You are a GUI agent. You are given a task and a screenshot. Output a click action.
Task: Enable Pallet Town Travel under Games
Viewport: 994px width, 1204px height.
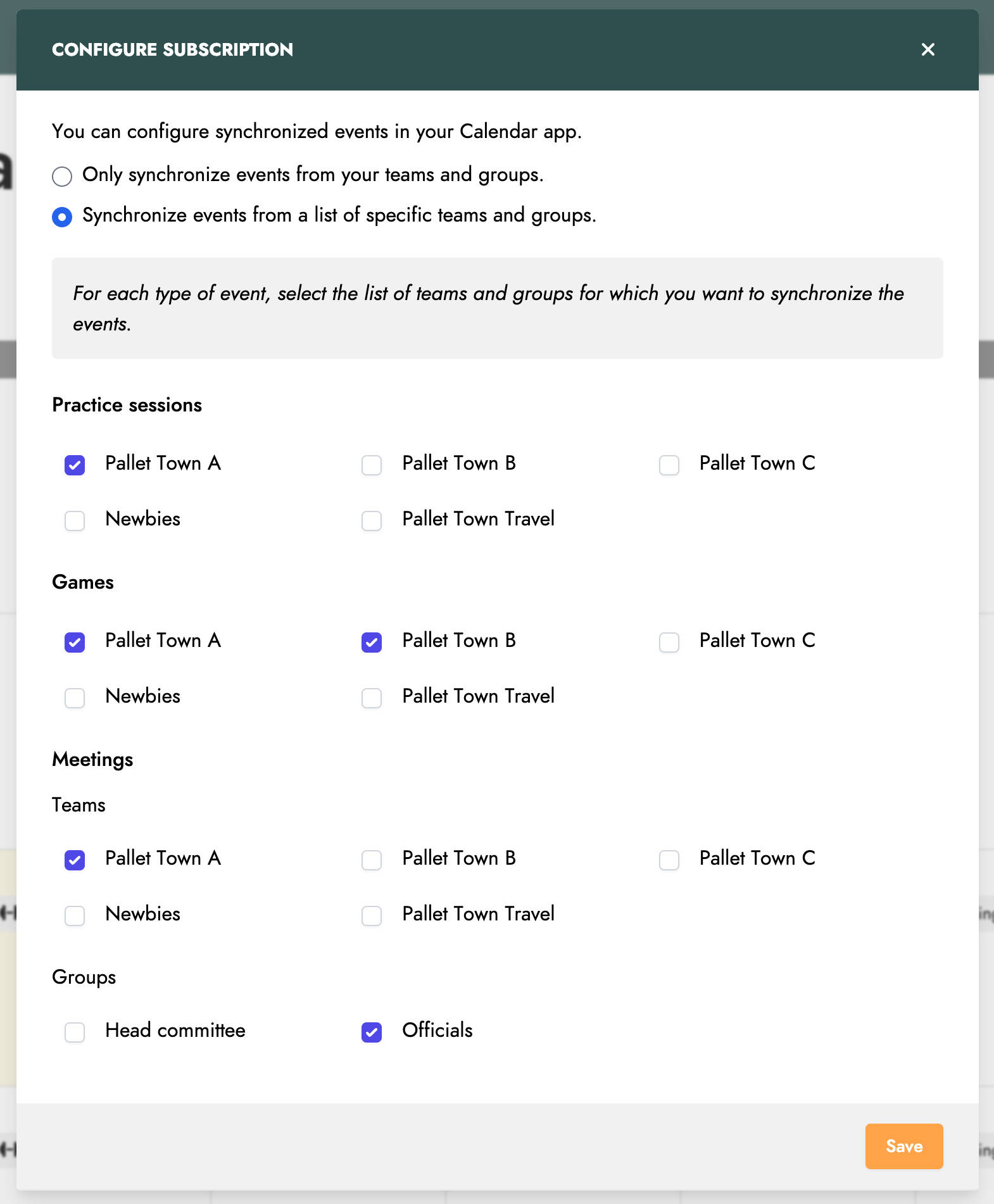pos(372,698)
